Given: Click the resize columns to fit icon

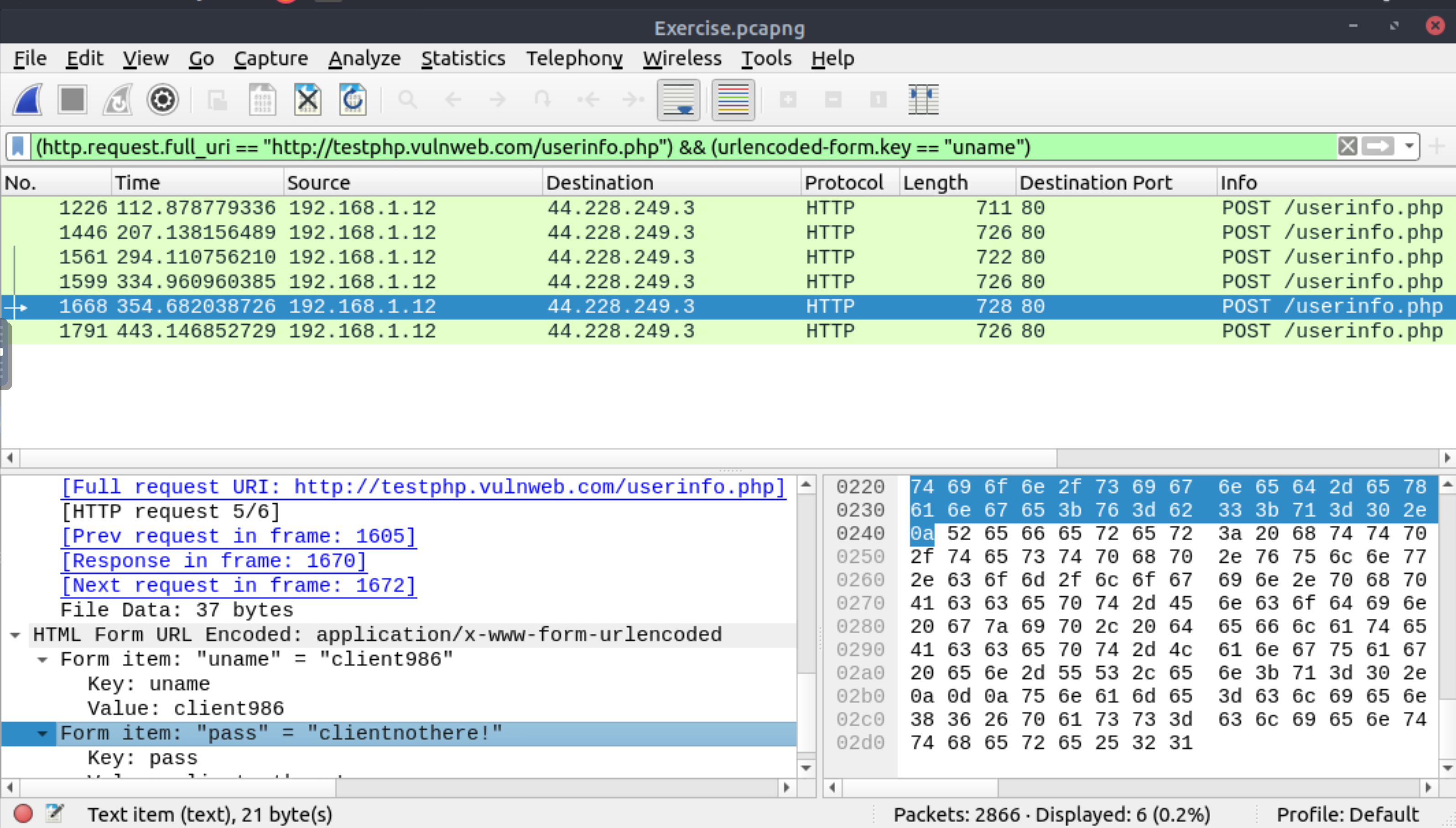Looking at the screenshot, I should coord(923,100).
